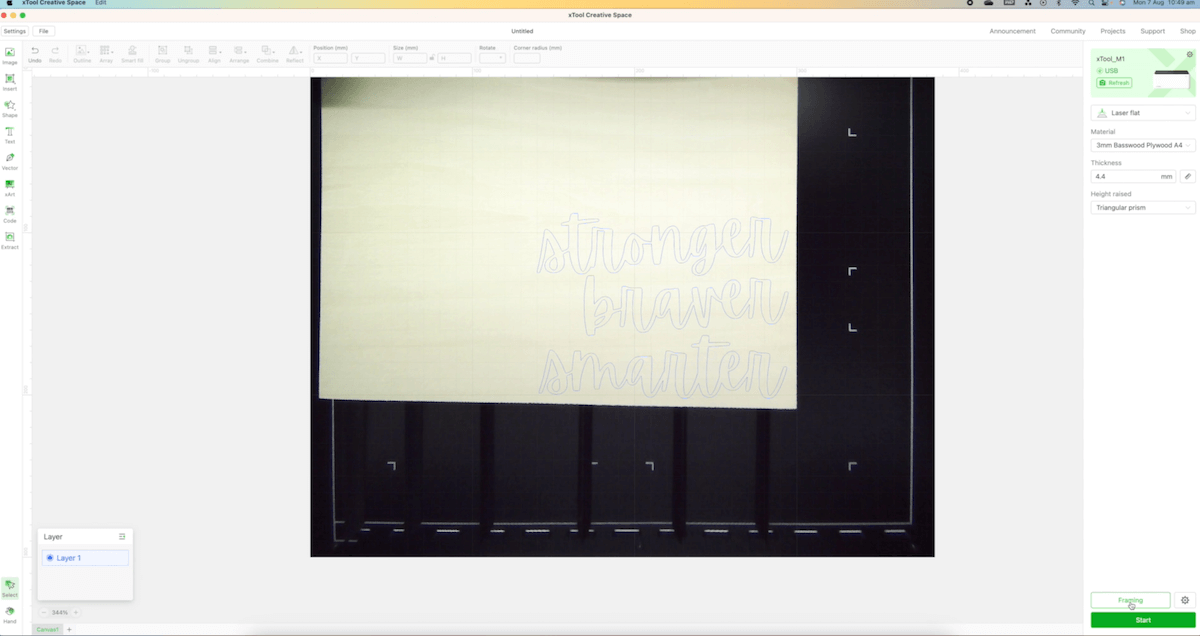Add a new canvas tab
The width and height of the screenshot is (1200, 636).
pos(69,629)
